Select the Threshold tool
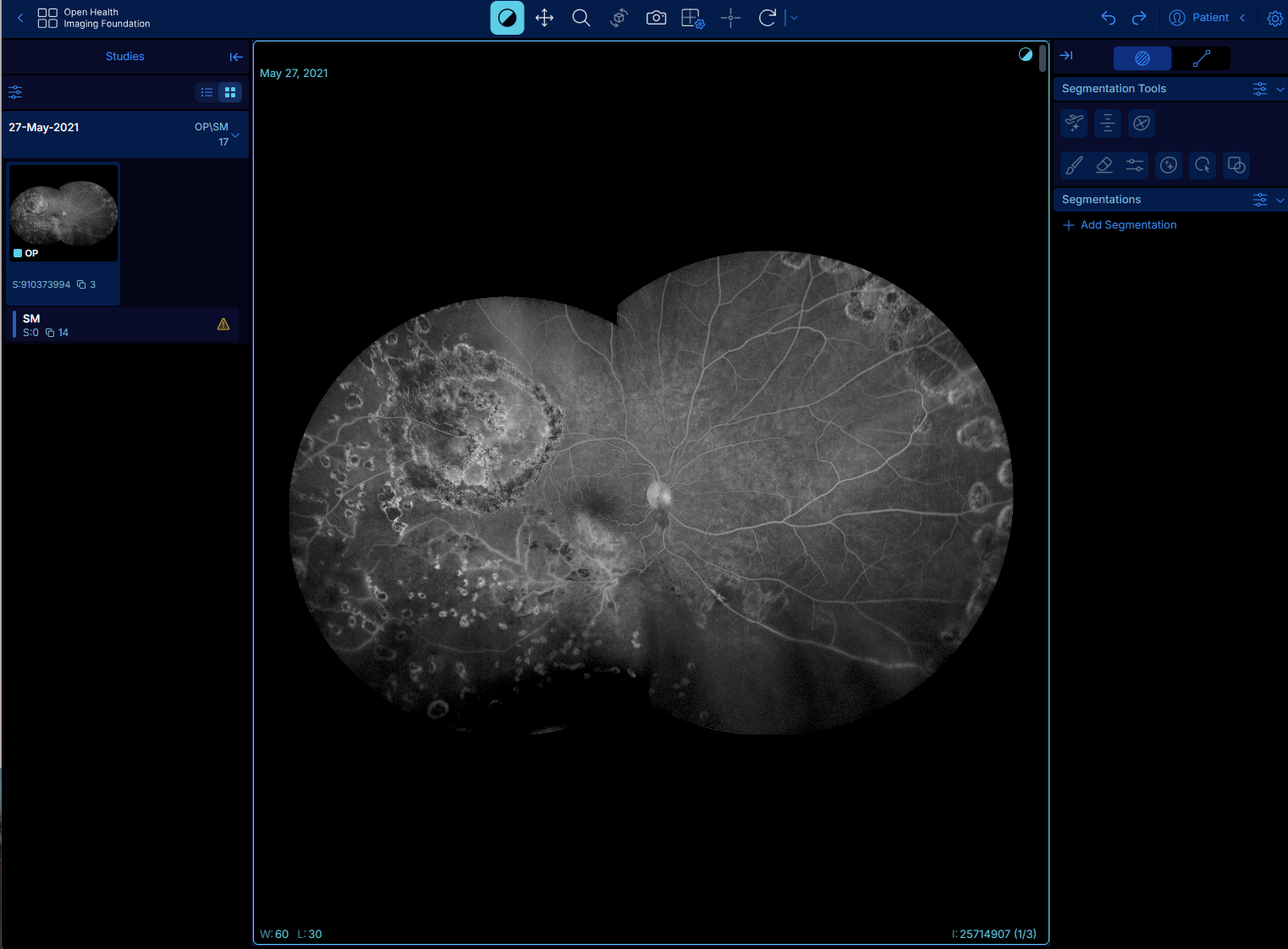This screenshot has width=1288, height=949. point(1135,165)
